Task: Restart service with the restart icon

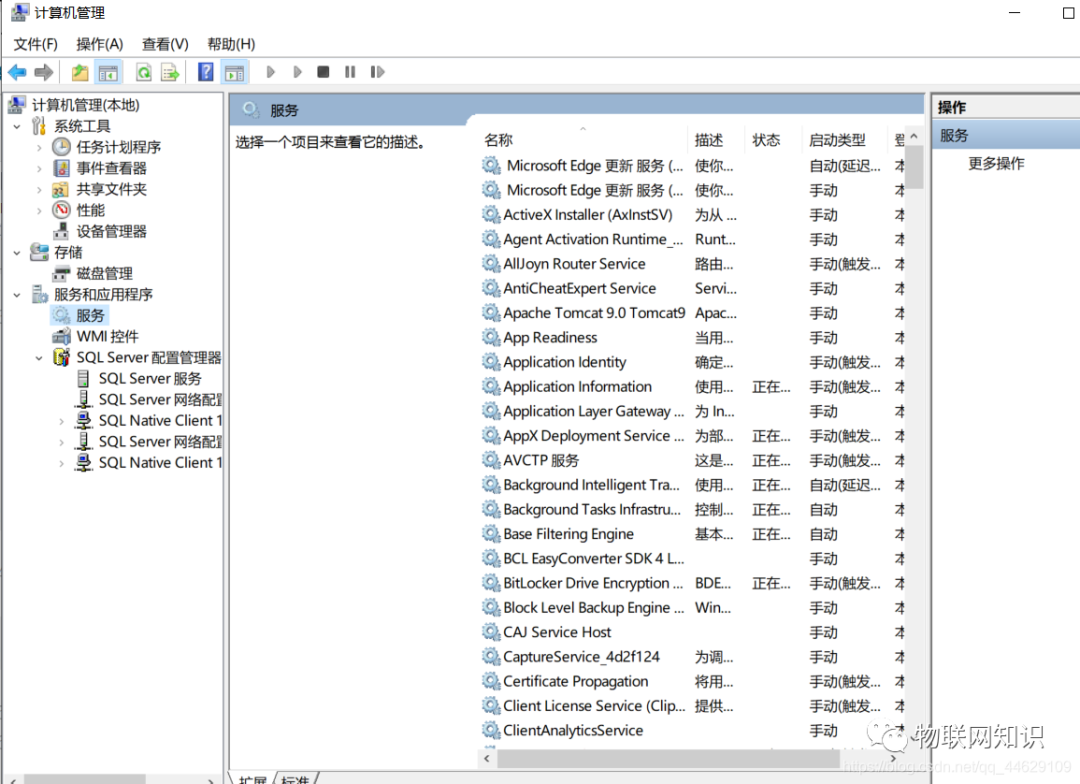Action: click(377, 72)
